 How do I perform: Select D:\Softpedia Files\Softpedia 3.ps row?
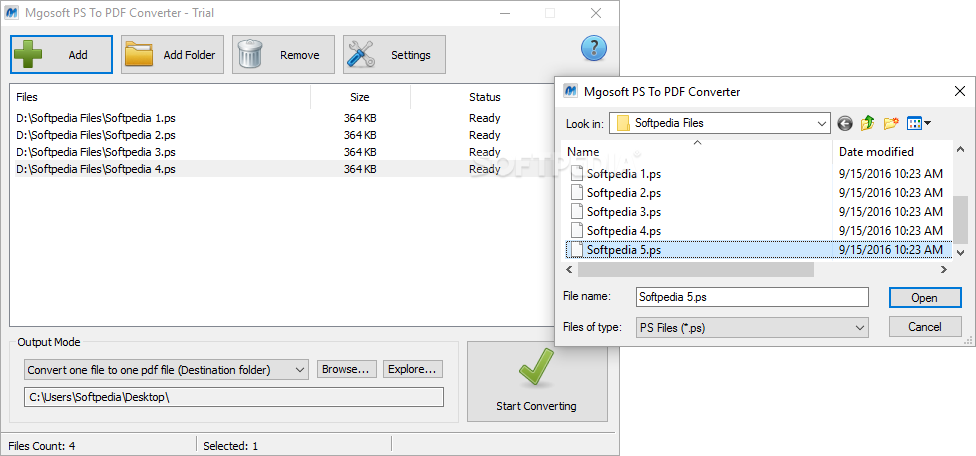pos(284,152)
